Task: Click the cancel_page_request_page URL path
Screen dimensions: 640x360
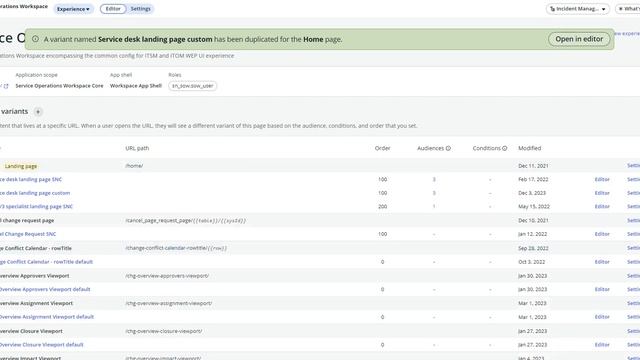Action: tap(186, 221)
